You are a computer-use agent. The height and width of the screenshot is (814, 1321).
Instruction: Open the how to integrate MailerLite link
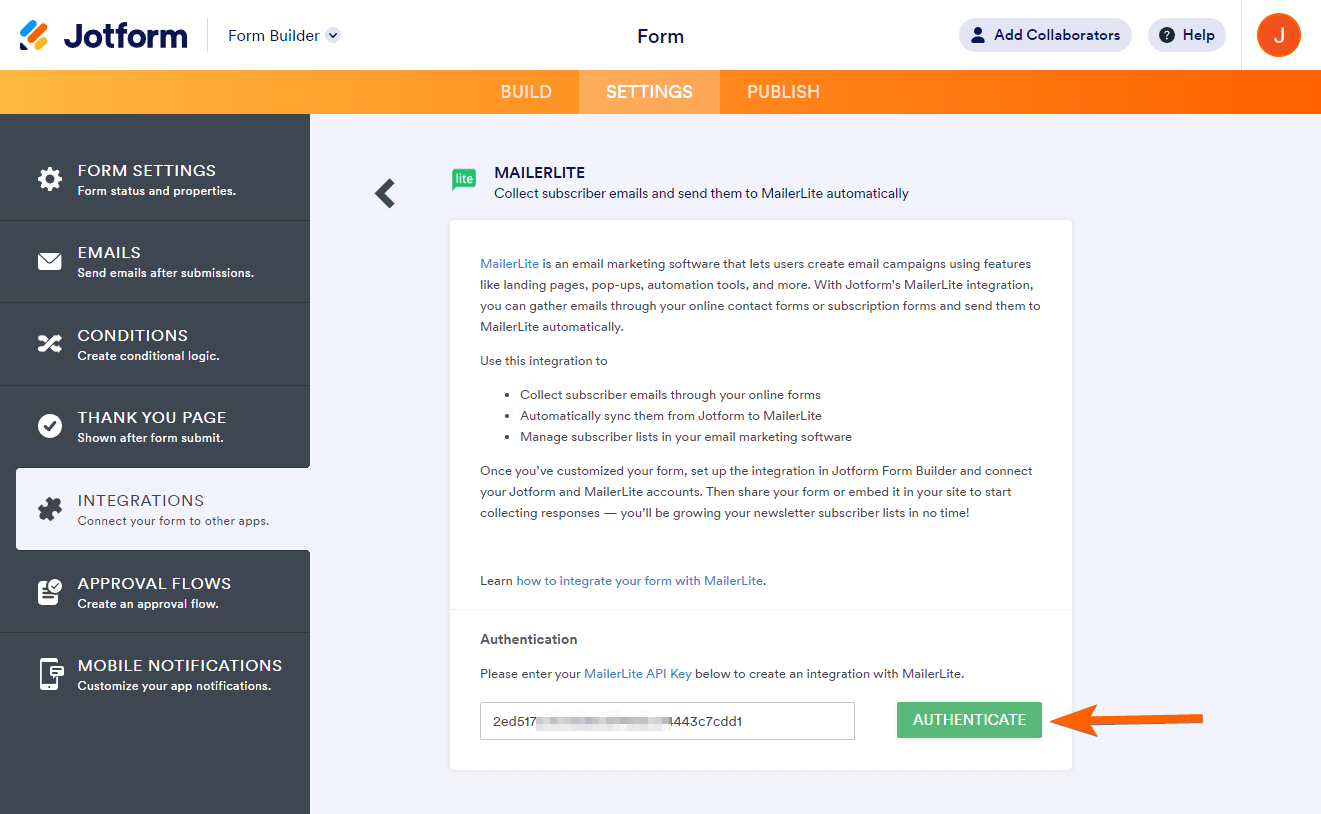(640, 581)
